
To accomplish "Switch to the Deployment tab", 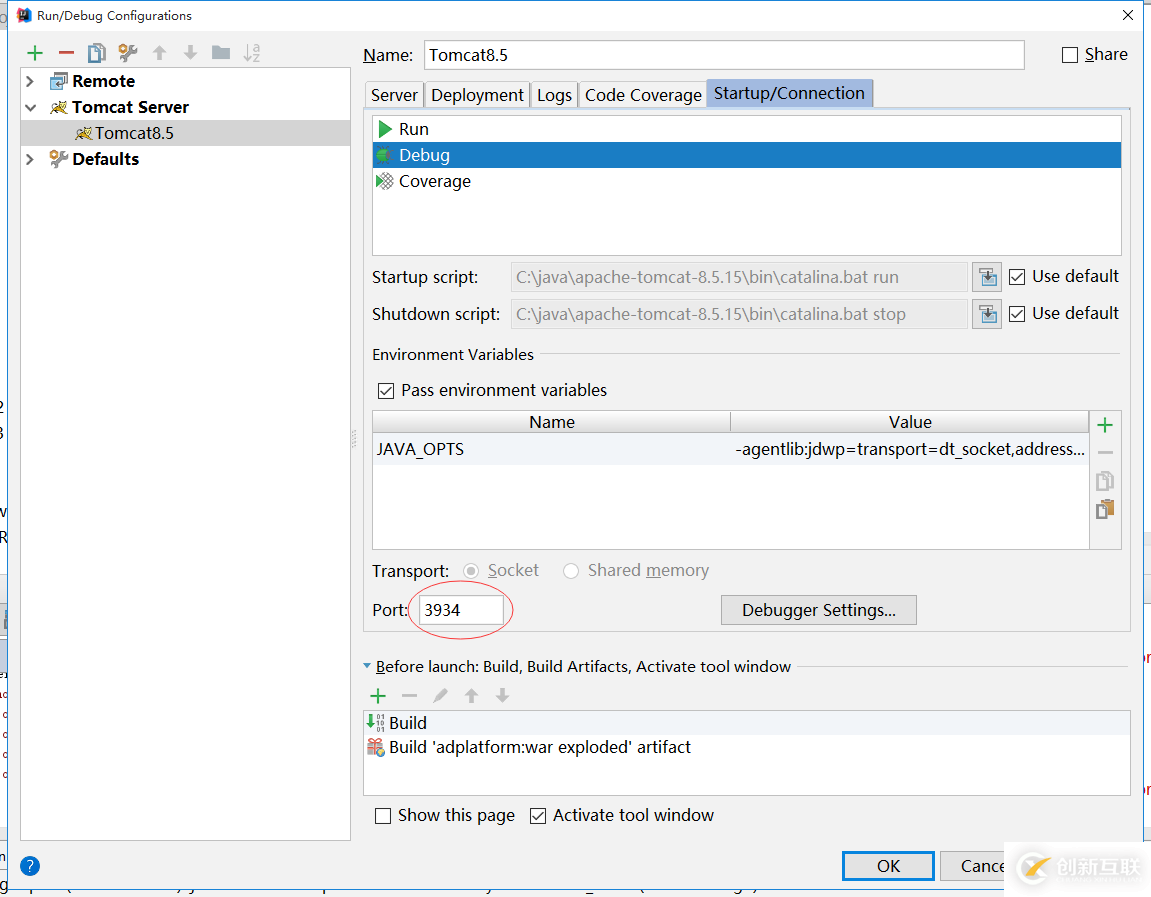I will point(477,95).
